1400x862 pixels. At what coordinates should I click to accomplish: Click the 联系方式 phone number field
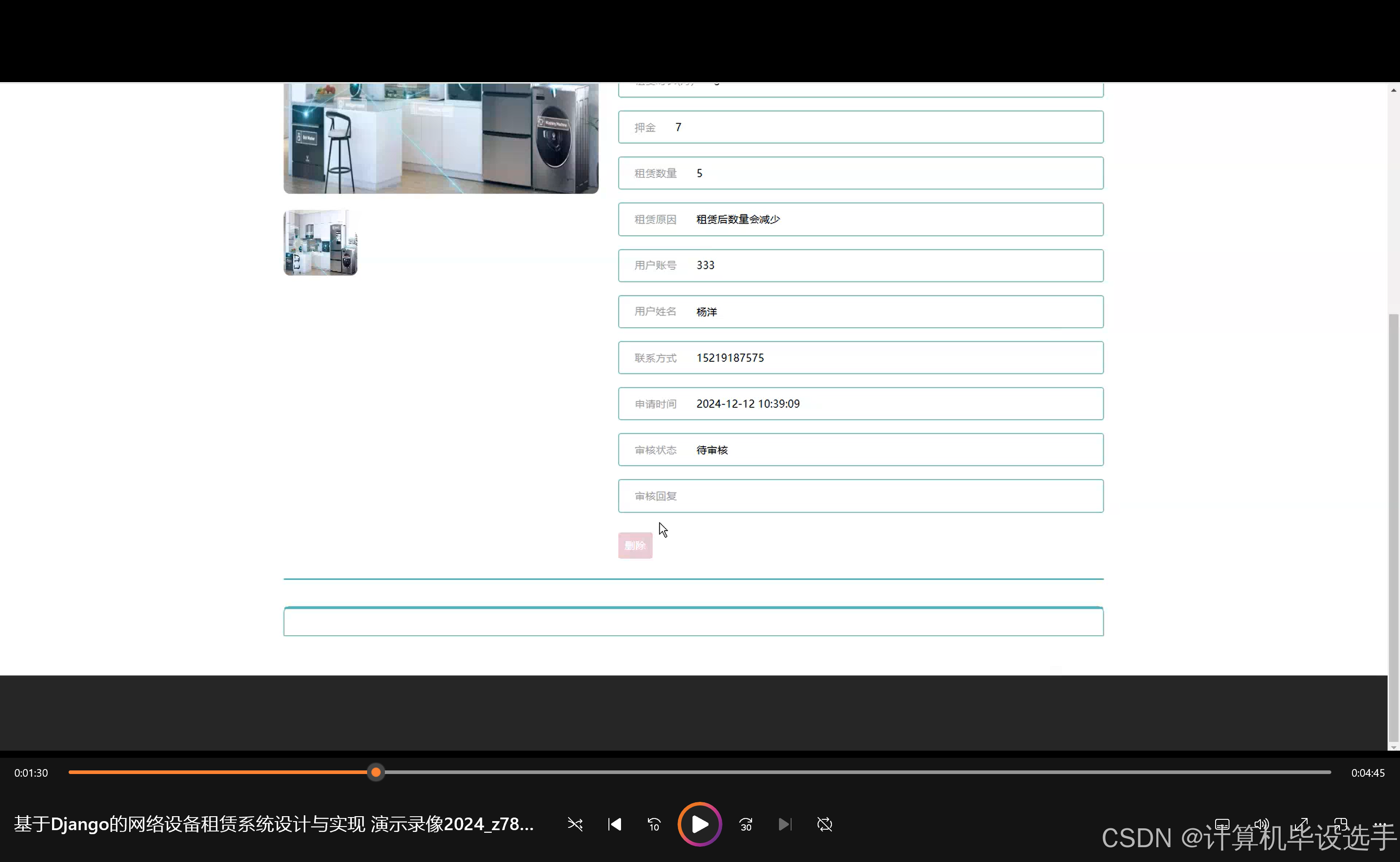(860, 358)
